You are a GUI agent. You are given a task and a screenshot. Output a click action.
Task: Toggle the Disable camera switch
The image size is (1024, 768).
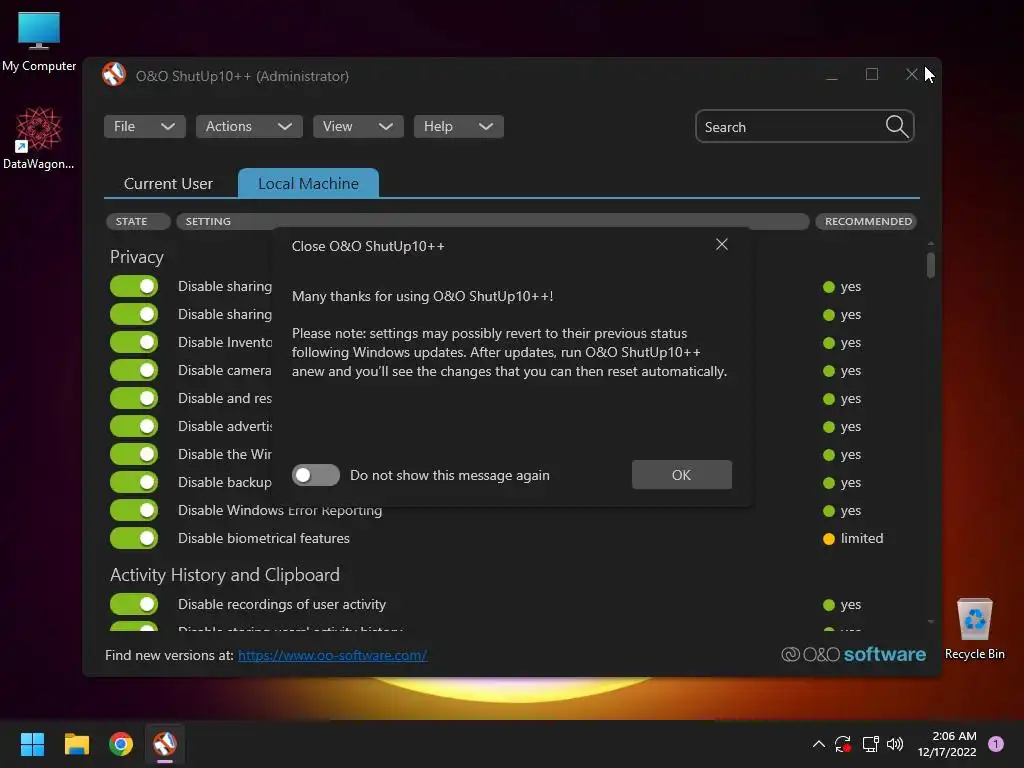134,370
